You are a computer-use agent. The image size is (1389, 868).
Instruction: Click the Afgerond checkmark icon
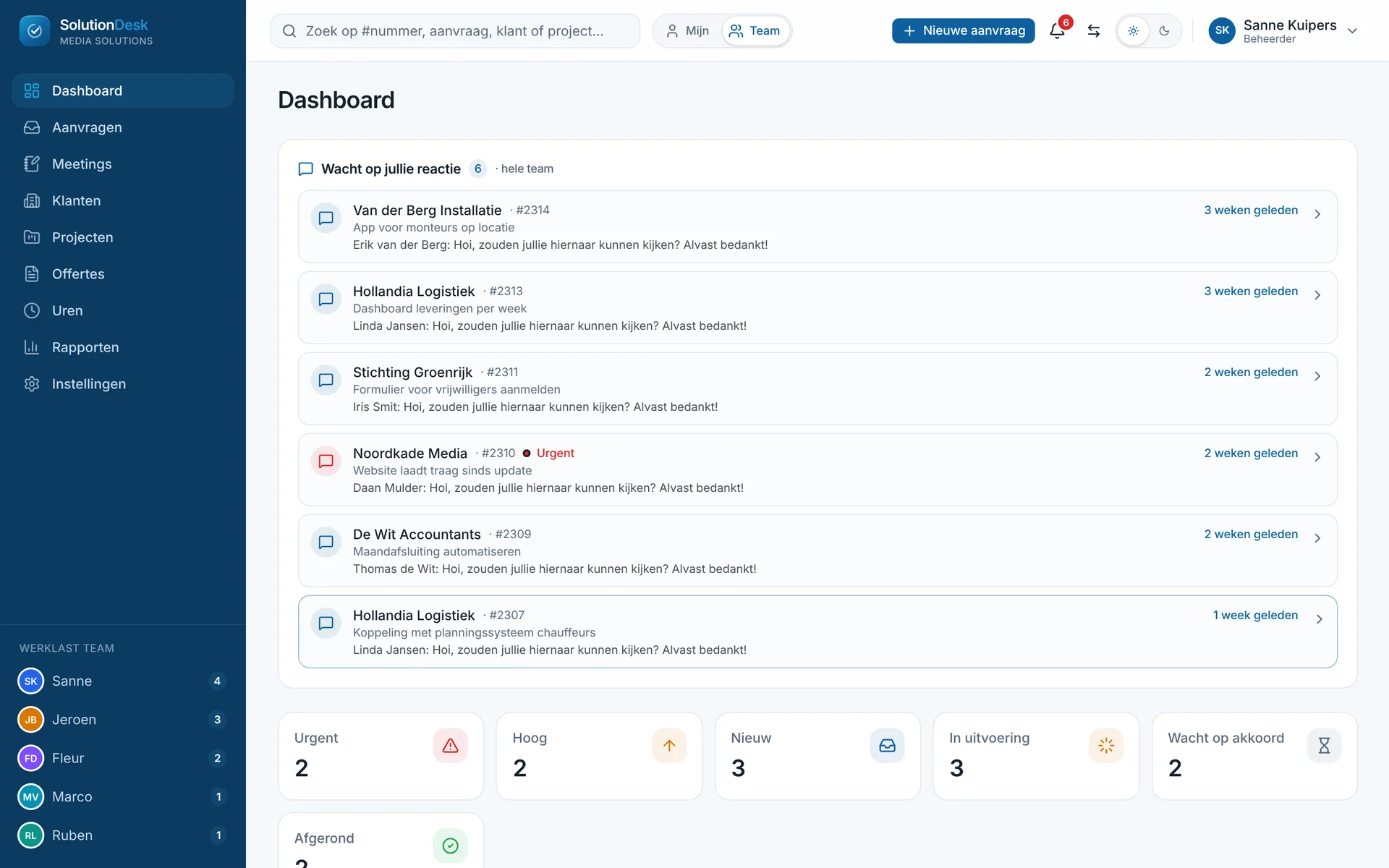click(x=450, y=846)
